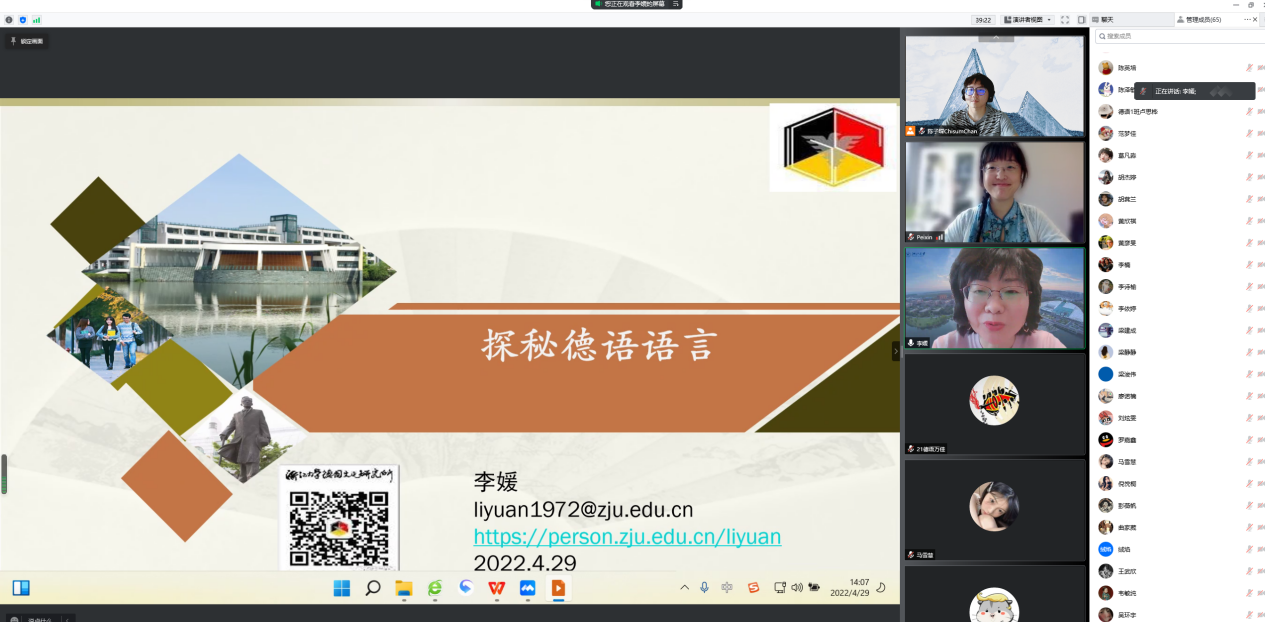Click the meeting info icon
Screen dimensions: 1265x622
pyautogui.click(x=9, y=20)
